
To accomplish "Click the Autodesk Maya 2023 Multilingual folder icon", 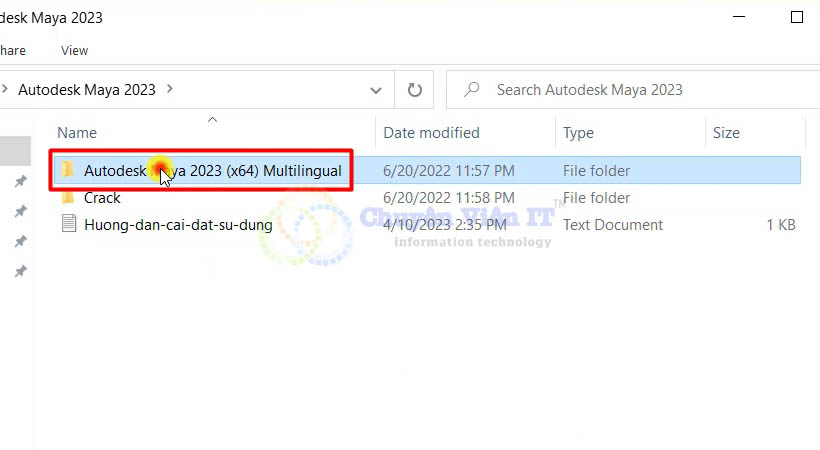I will tap(68, 170).
